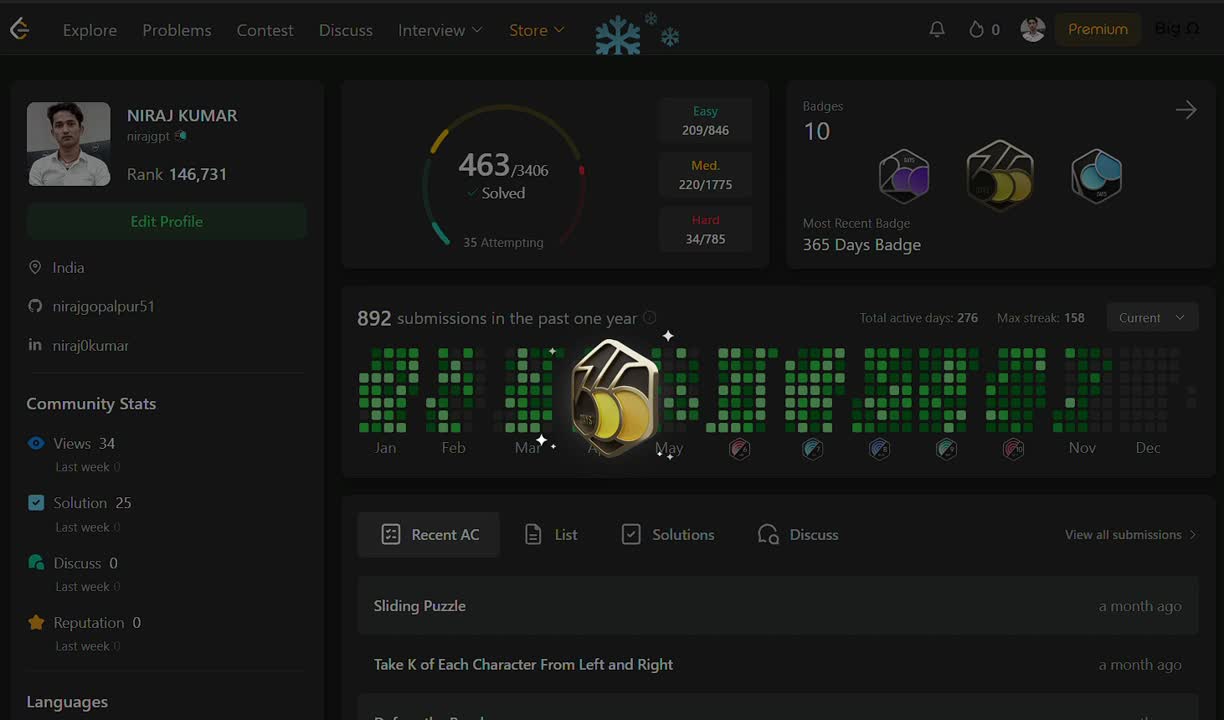Screen dimensions: 1224x720
Task: Switch to the Solutions tab
Action: 668,535
